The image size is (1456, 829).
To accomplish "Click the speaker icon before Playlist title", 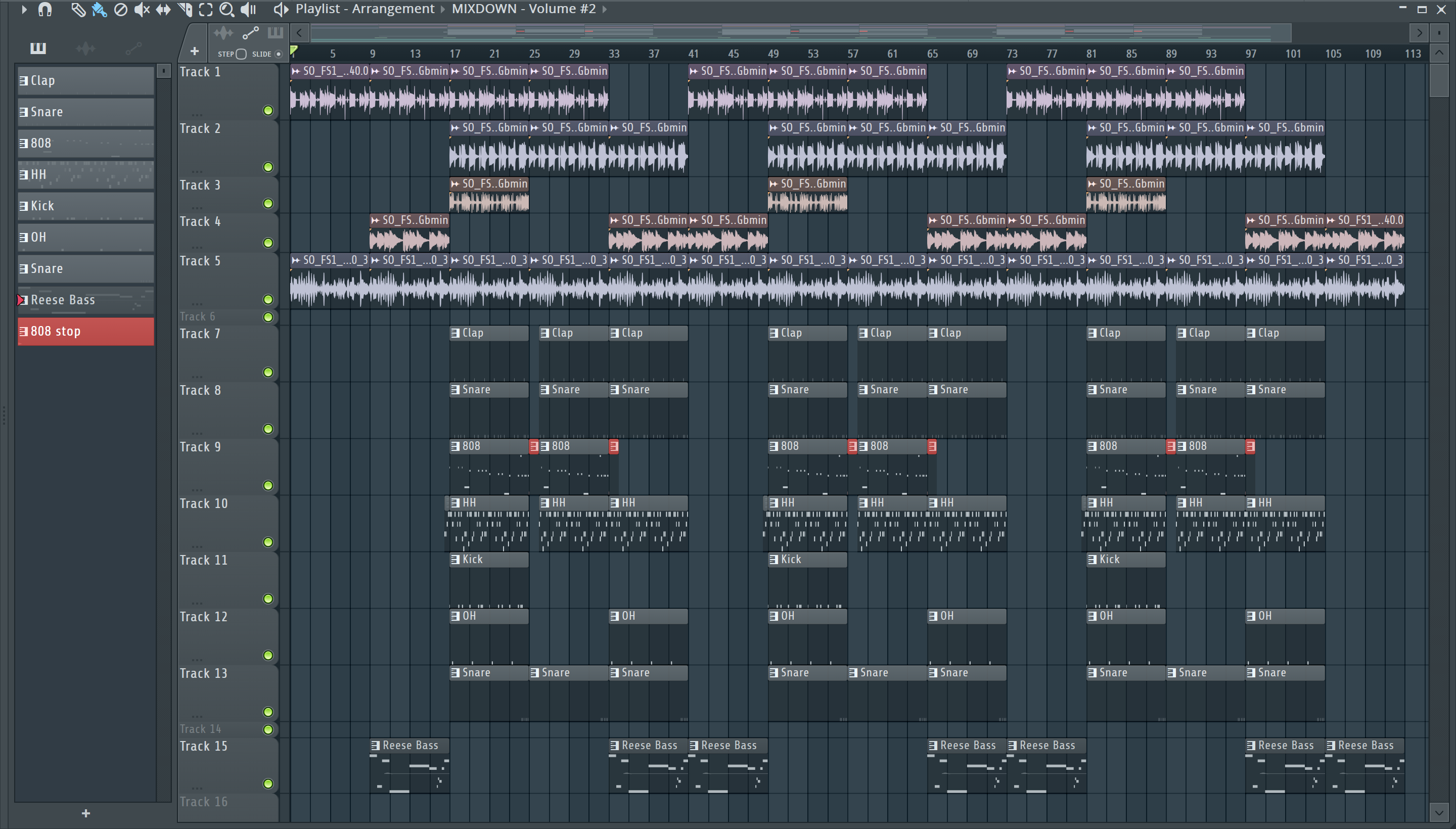I will tap(281, 9).
